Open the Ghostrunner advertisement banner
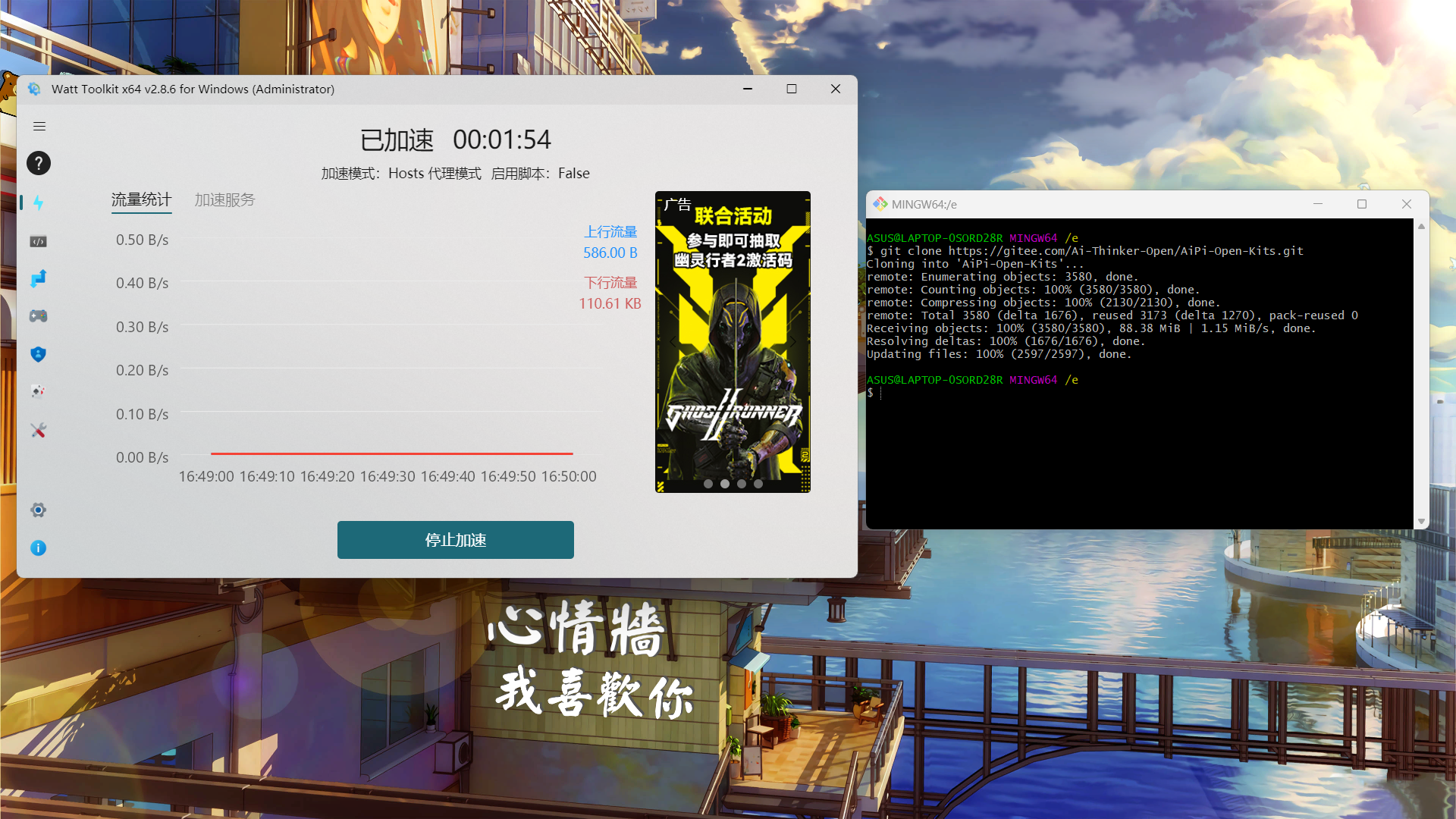 click(x=733, y=342)
